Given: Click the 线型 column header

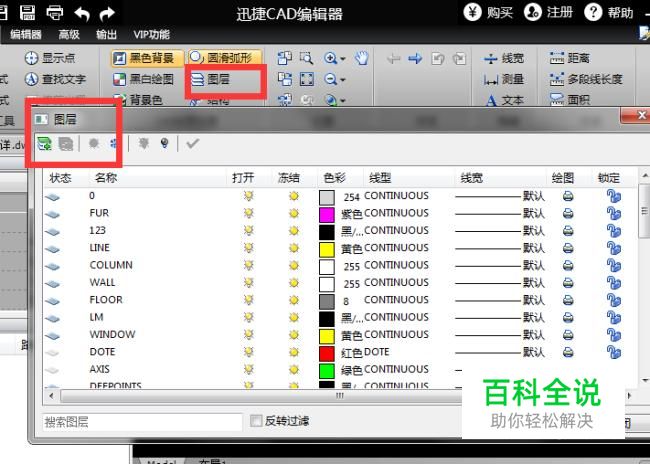Looking at the screenshot, I should [380, 178].
